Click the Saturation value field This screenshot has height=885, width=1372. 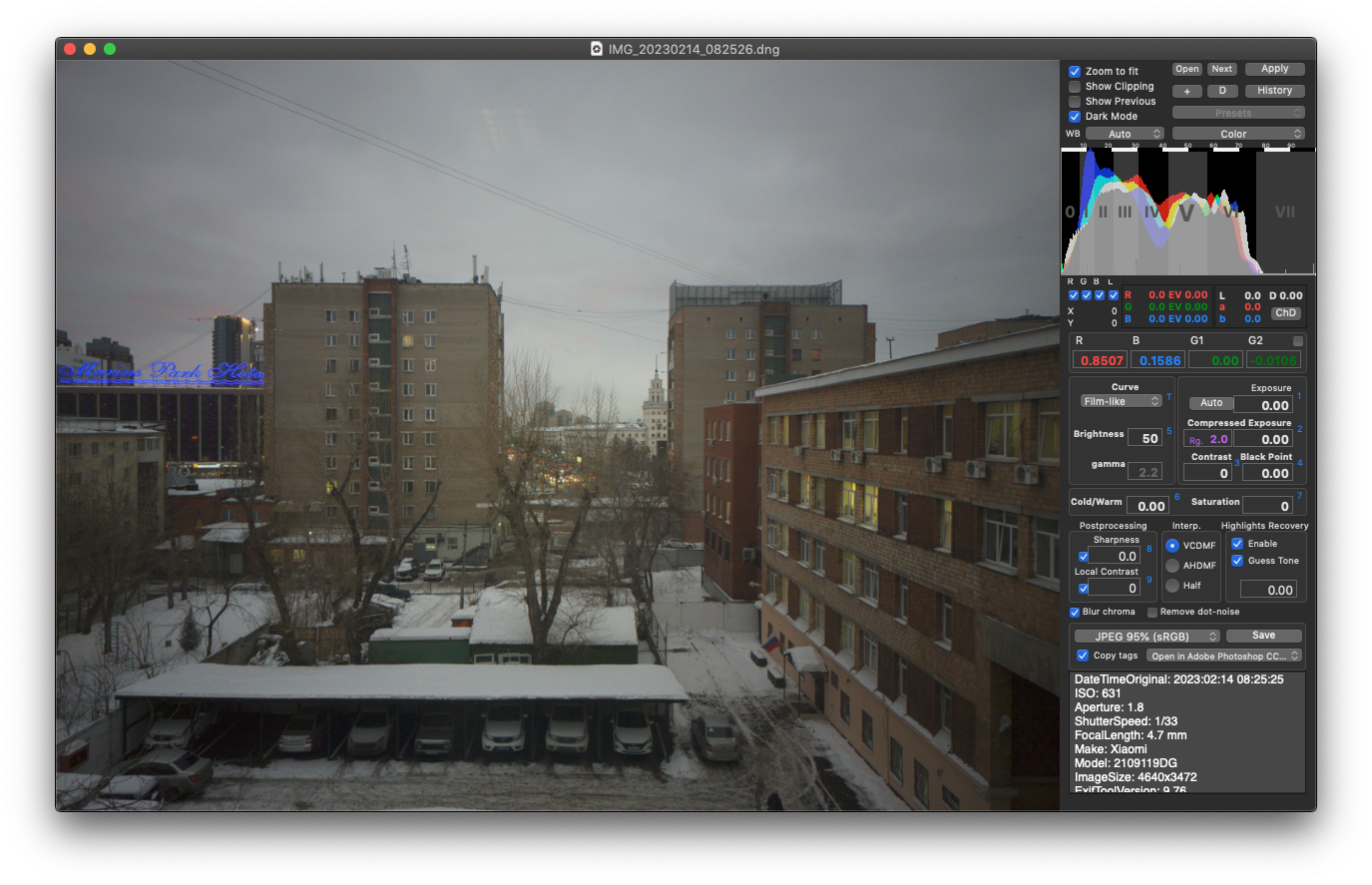[1268, 506]
